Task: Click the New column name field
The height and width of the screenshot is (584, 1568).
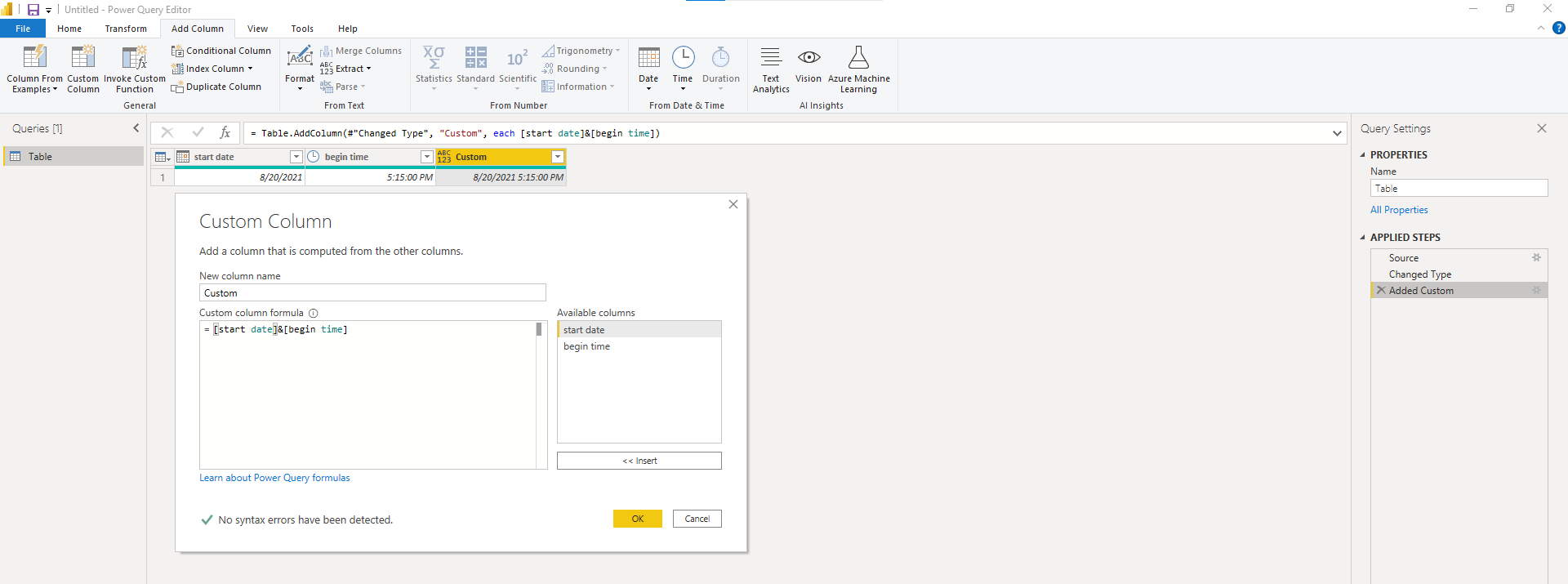Action: pos(372,292)
